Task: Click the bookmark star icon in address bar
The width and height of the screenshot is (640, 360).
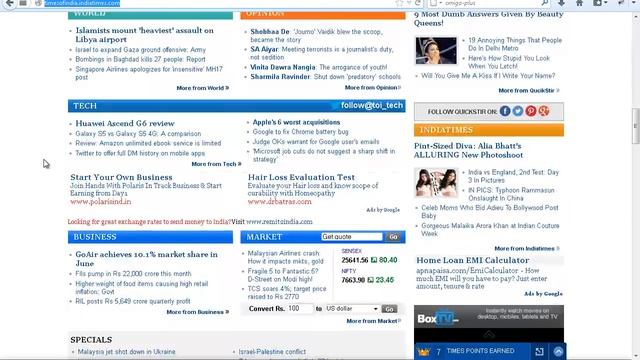Action: [399, 3]
